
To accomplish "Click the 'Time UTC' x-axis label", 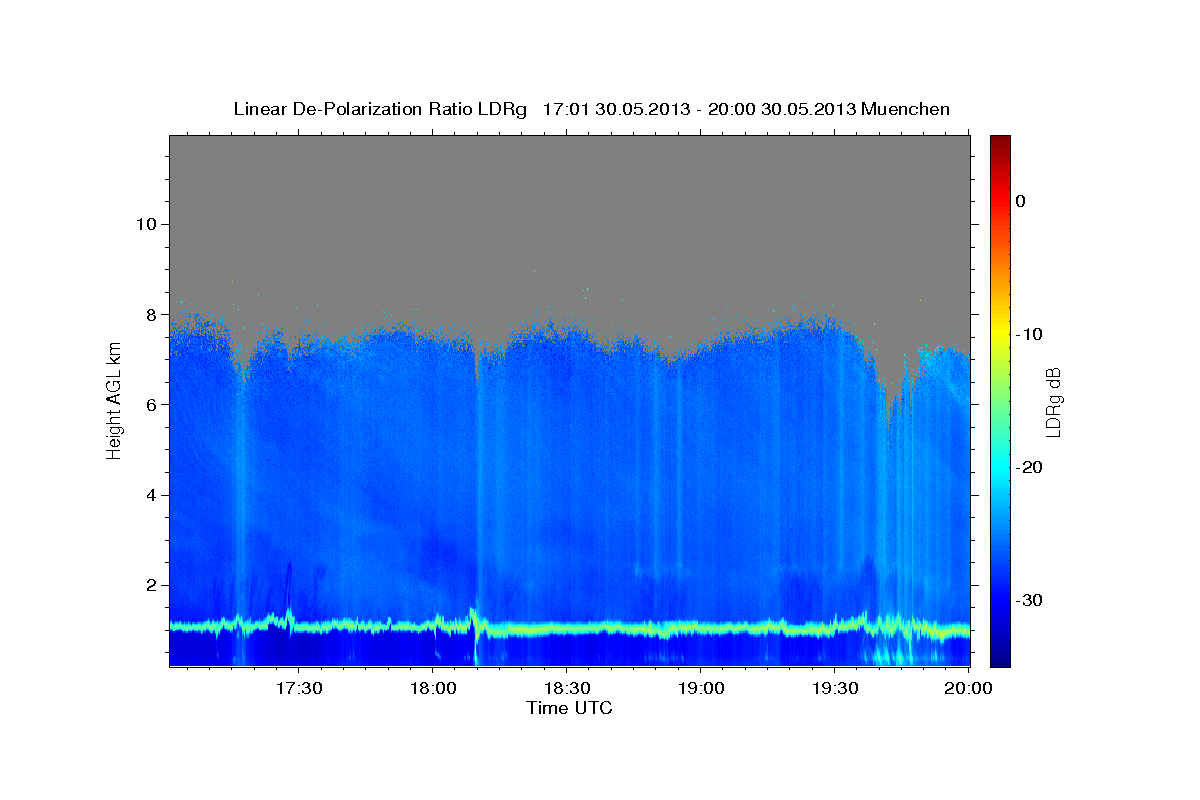I will click(x=569, y=708).
